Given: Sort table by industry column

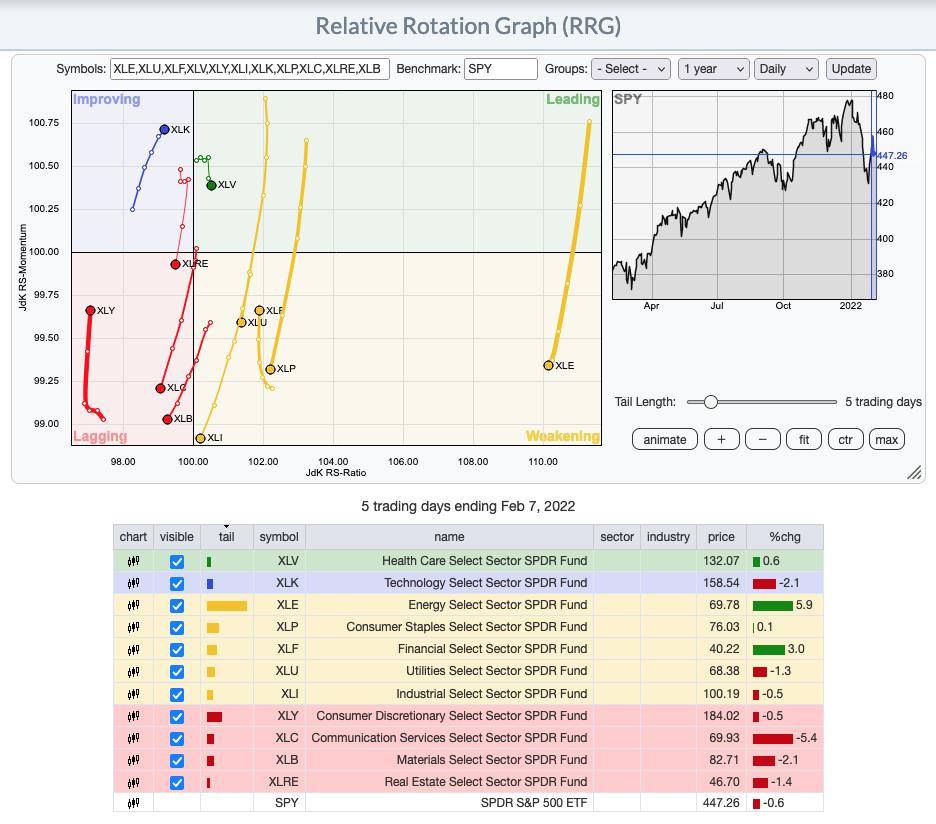Looking at the screenshot, I should (668, 537).
